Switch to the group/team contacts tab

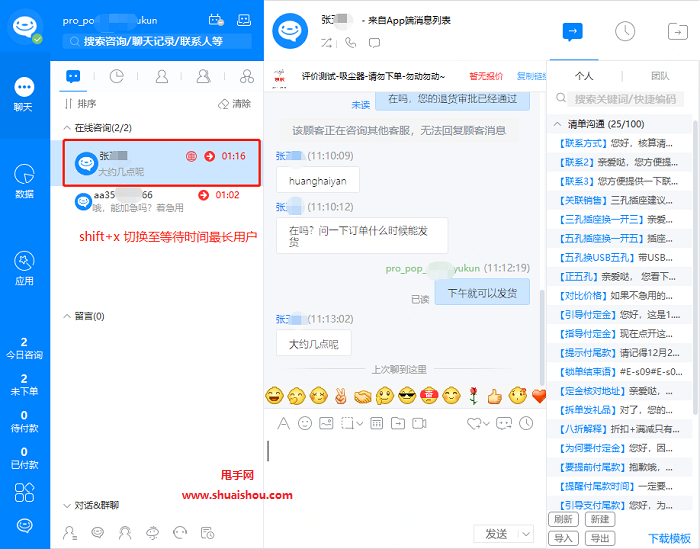[247, 76]
